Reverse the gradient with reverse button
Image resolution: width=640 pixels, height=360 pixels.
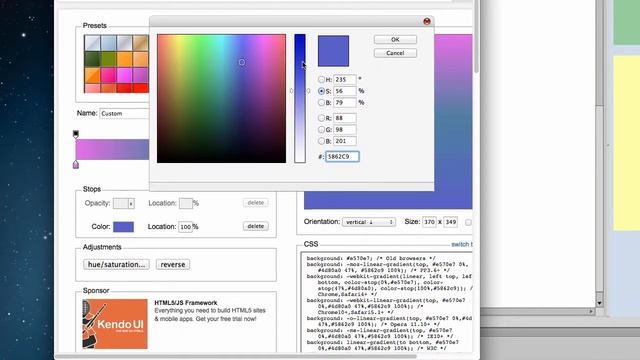(173, 264)
